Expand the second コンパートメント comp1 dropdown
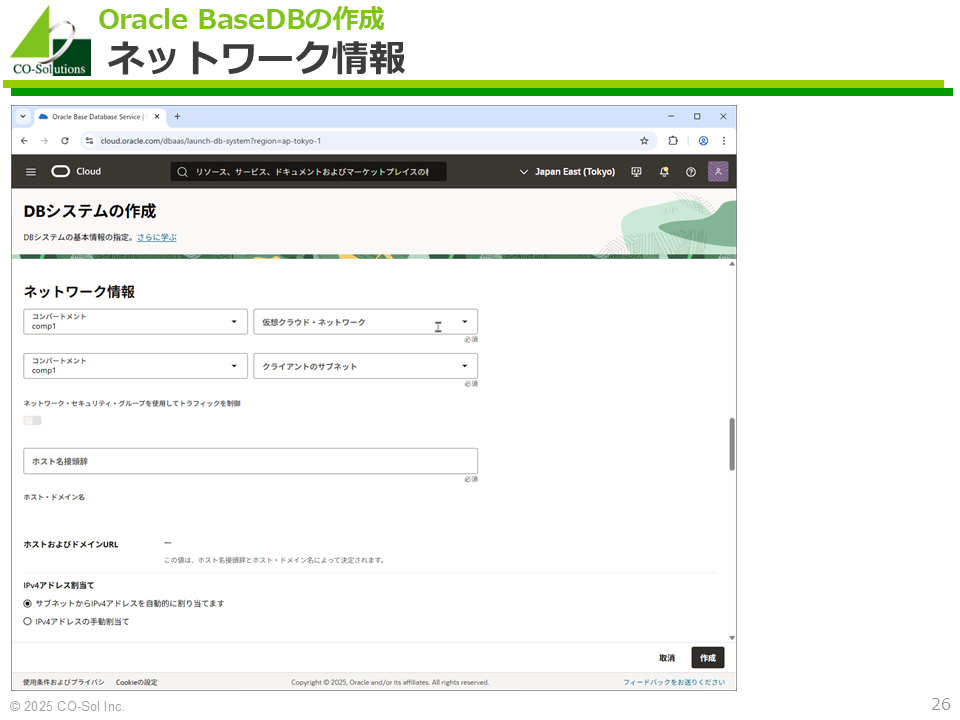The height and width of the screenshot is (720, 960). (x=135, y=366)
